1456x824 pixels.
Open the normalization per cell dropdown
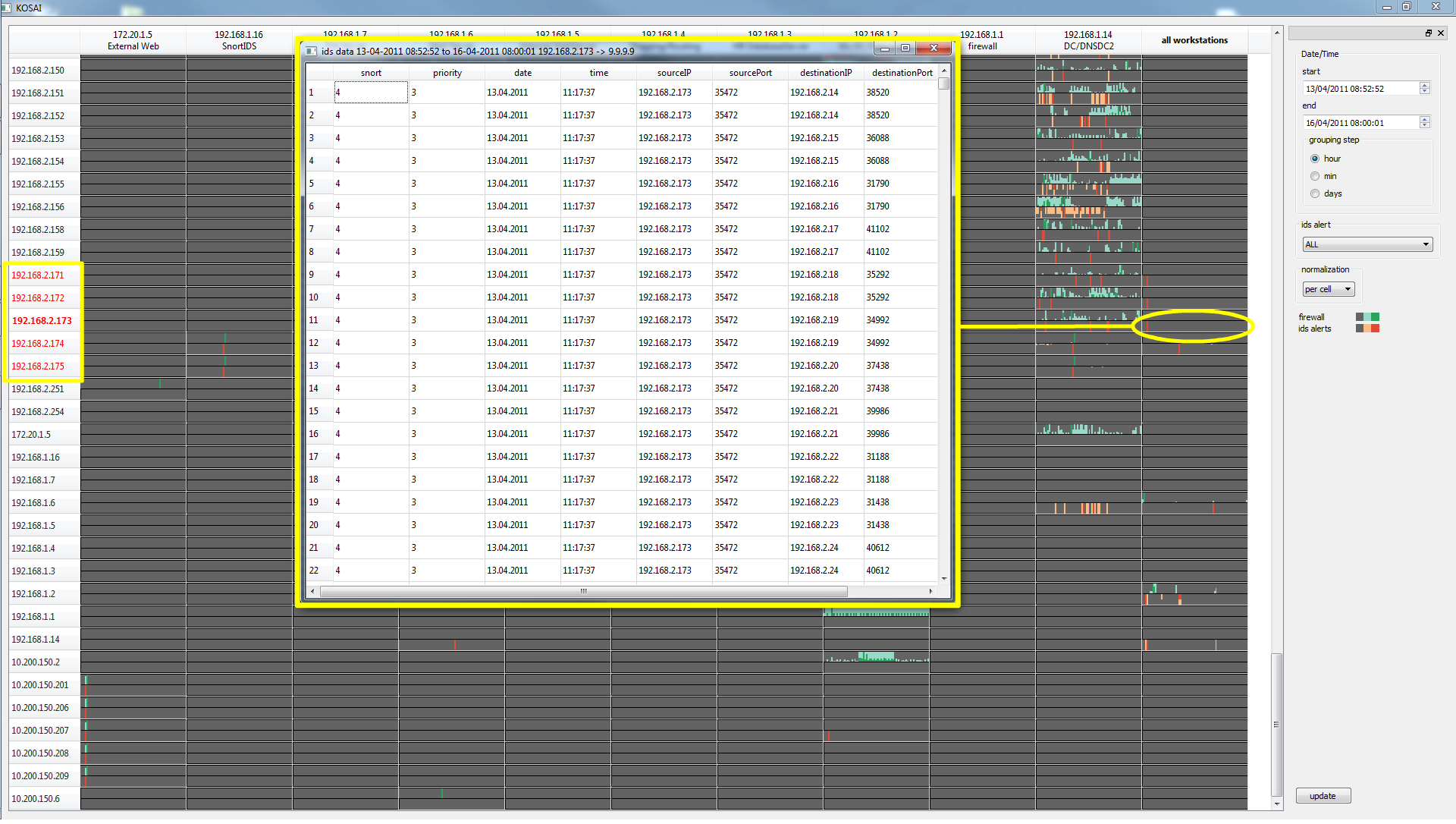pos(1329,290)
